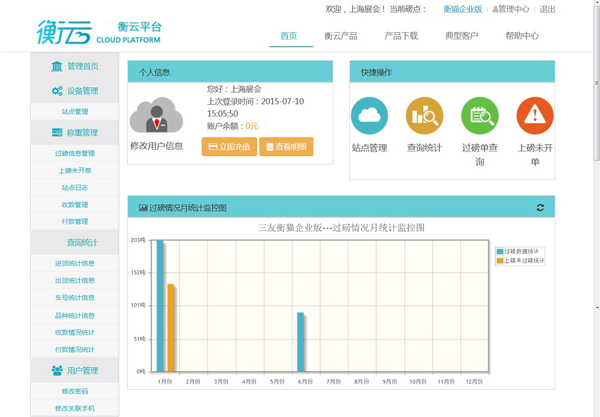Click the 站点管理 cloud quick-action icon

click(x=370, y=116)
